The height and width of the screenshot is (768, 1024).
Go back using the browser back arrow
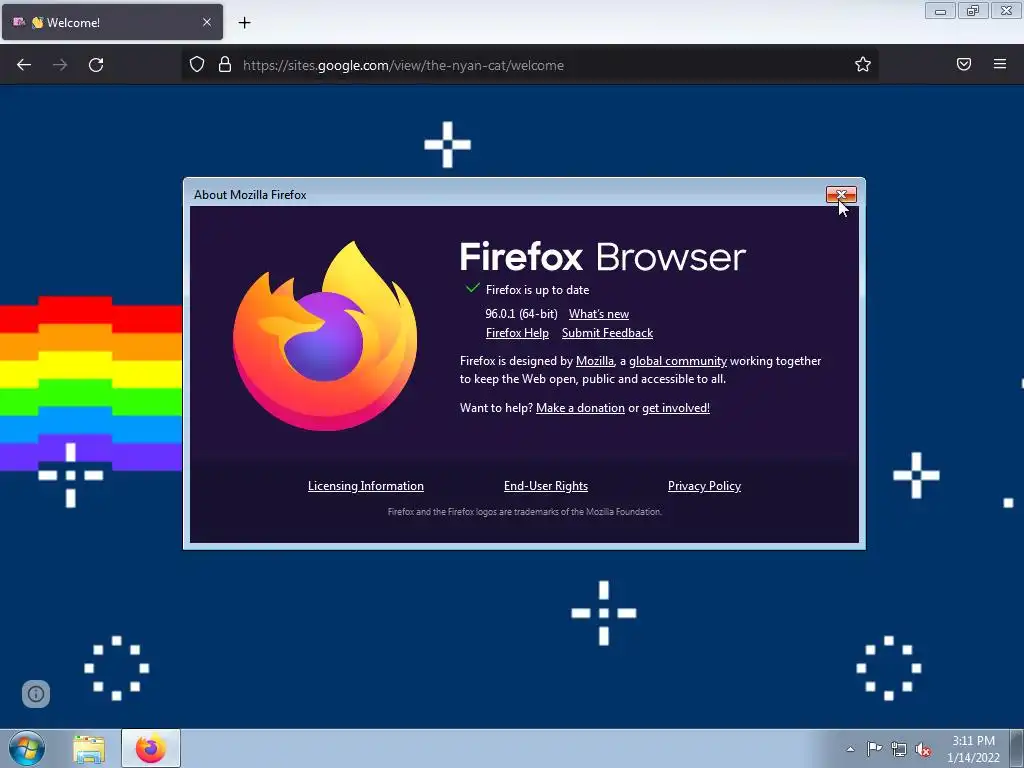[x=24, y=65]
